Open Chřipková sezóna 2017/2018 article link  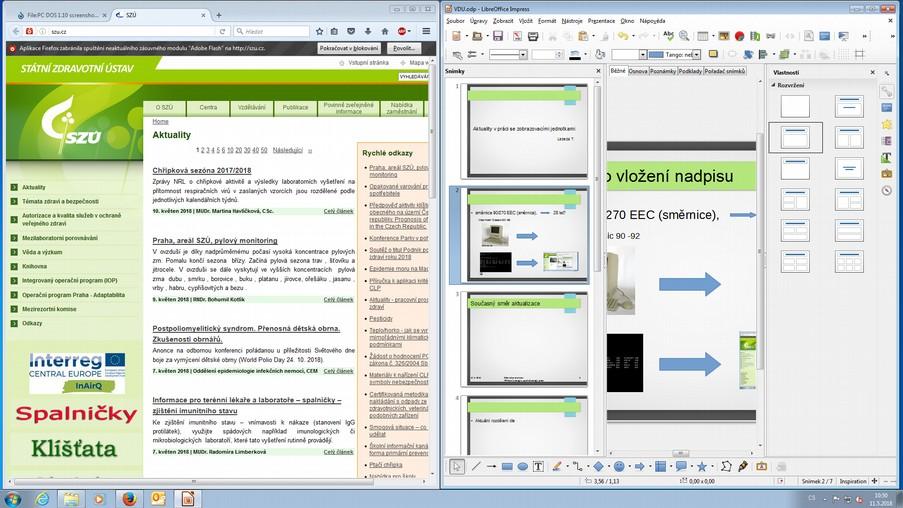tap(202, 170)
